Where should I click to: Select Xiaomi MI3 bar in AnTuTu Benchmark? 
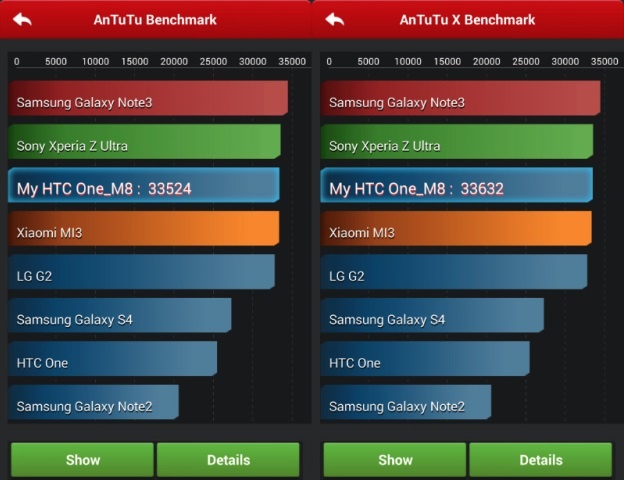144,228
